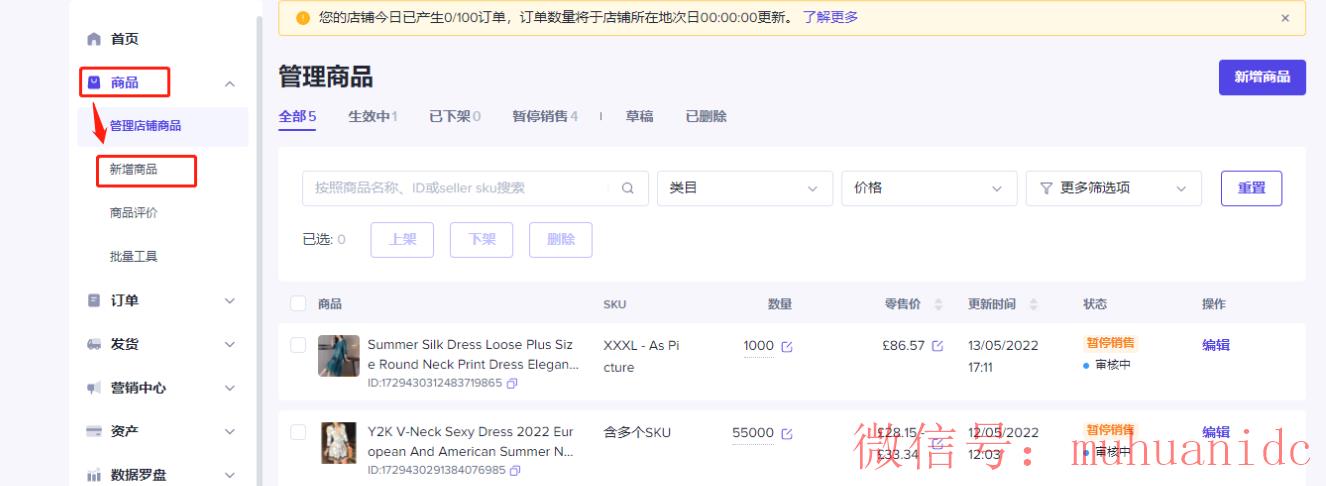Click the funnel icon in 更多筛选项
The image size is (1326, 486).
pos(1046,188)
